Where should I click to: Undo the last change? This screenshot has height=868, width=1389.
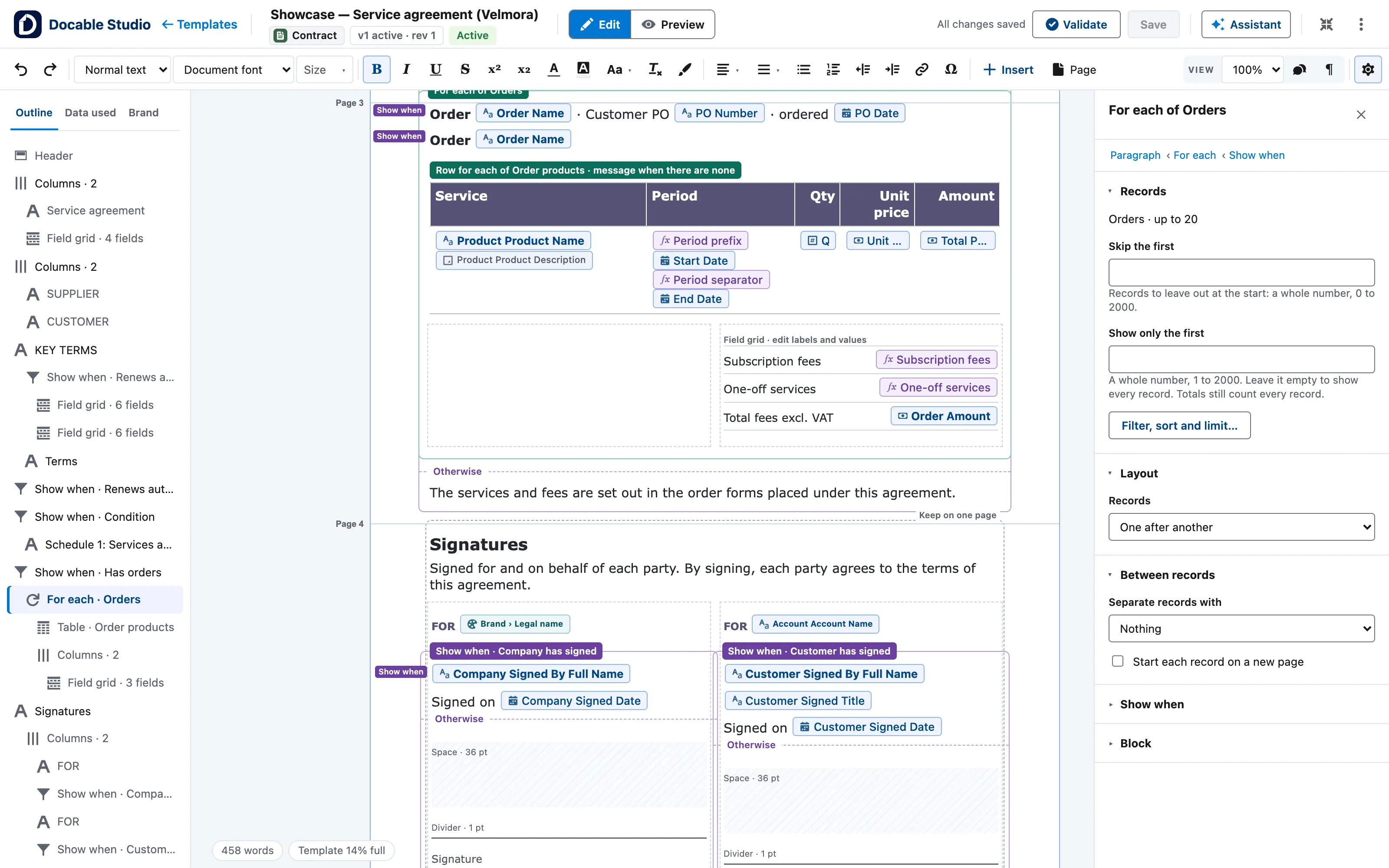[x=21, y=69]
